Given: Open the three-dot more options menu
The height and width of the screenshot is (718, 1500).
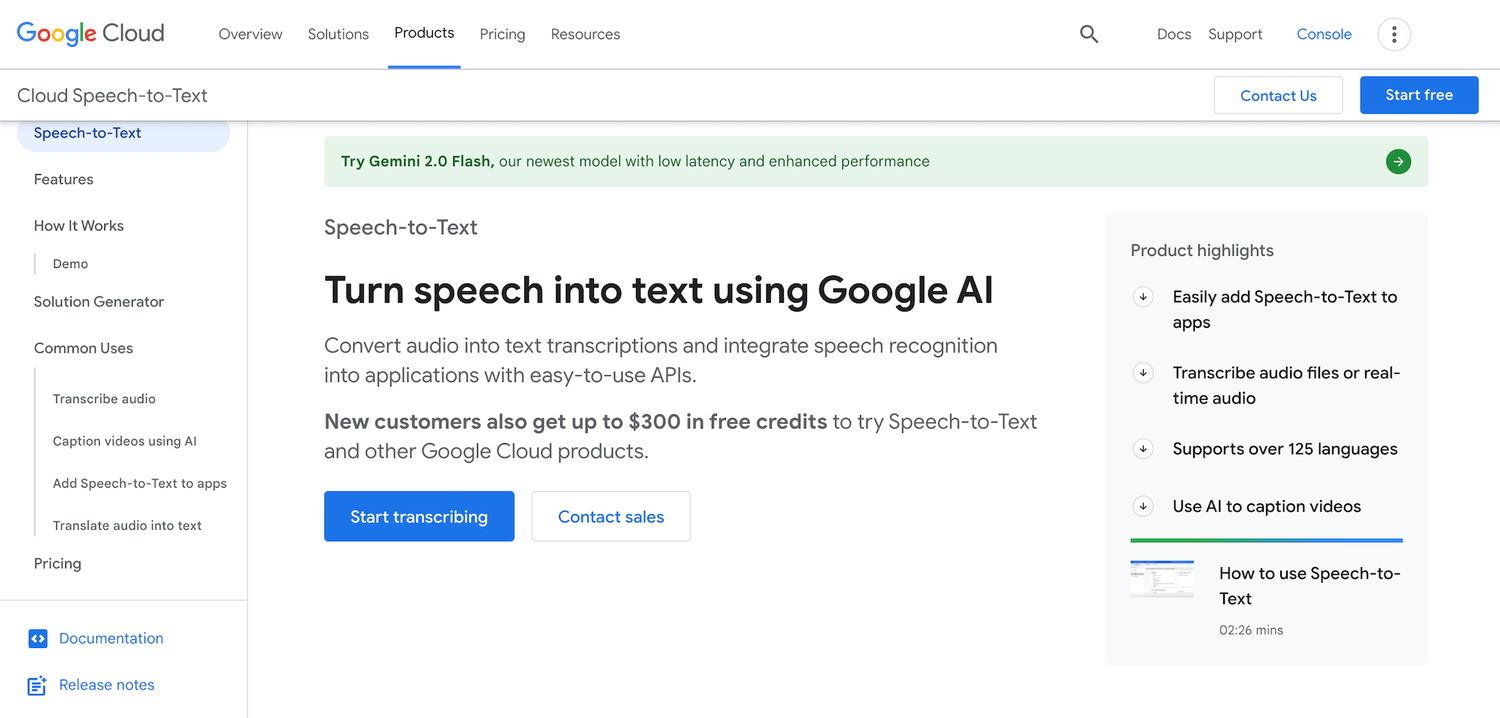Looking at the screenshot, I should (1394, 34).
